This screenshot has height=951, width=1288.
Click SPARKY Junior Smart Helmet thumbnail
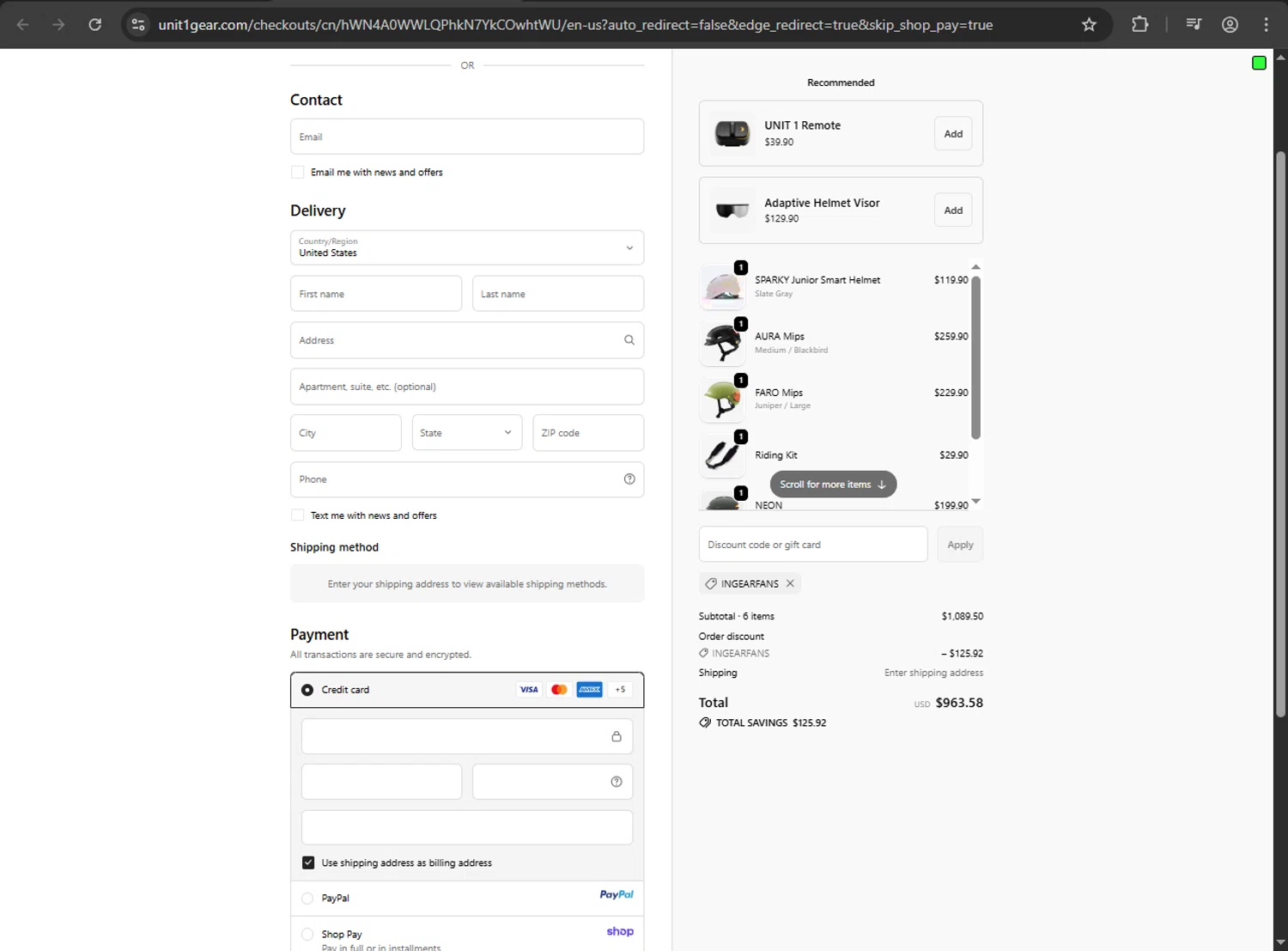click(x=722, y=287)
